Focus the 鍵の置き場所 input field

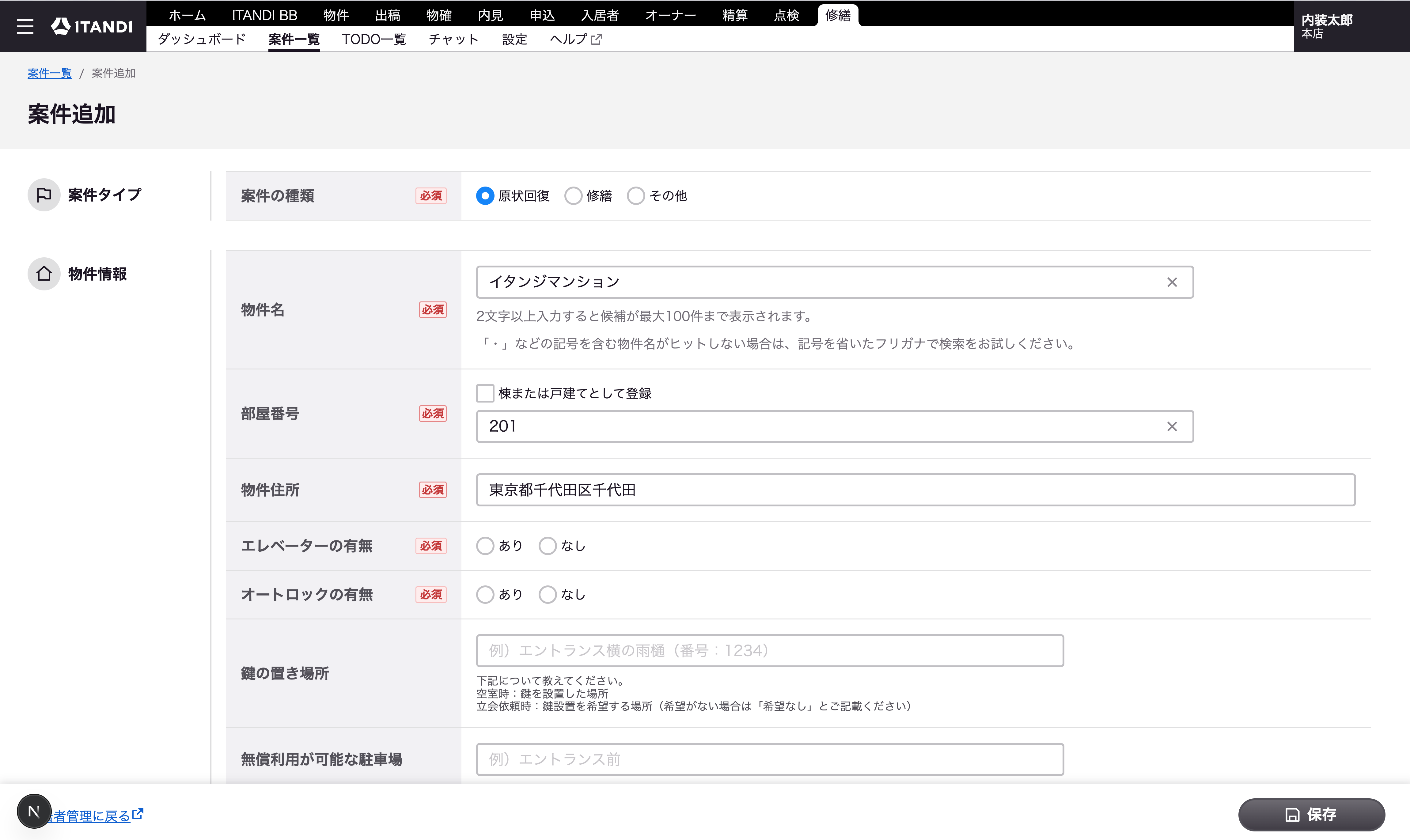tap(770, 650)
